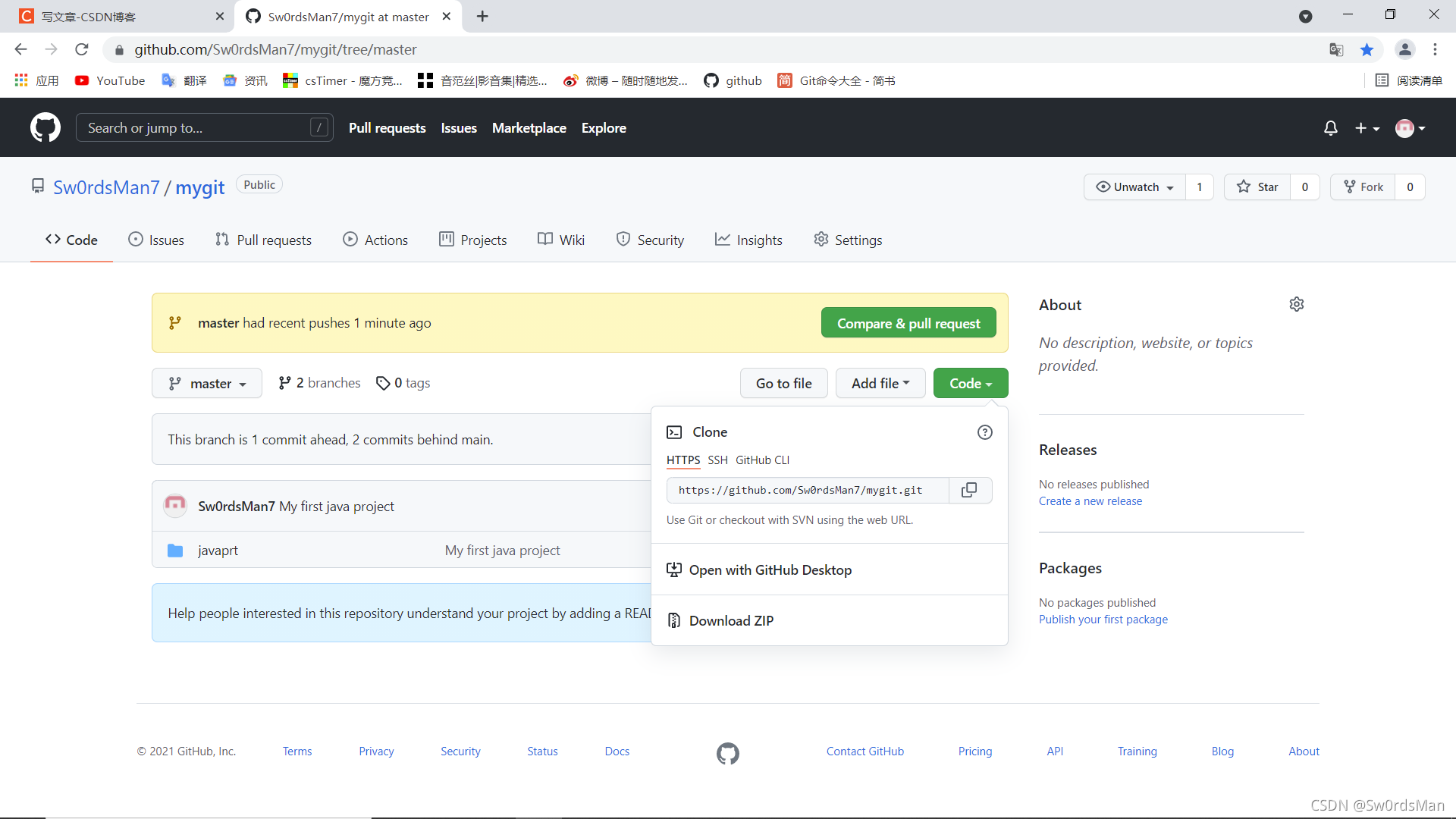This screenshot has width=1456, height=819.
Task: Select the SSH clone option
Action: 717,460
